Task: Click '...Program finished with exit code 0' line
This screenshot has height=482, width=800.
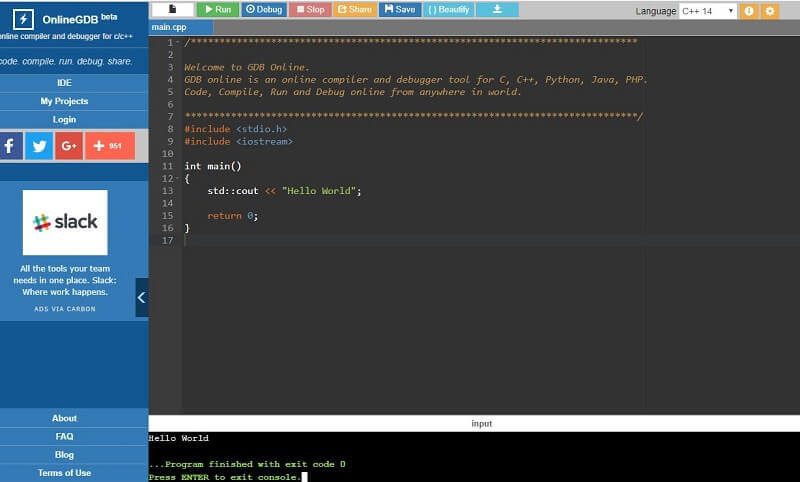Action: 247,464
